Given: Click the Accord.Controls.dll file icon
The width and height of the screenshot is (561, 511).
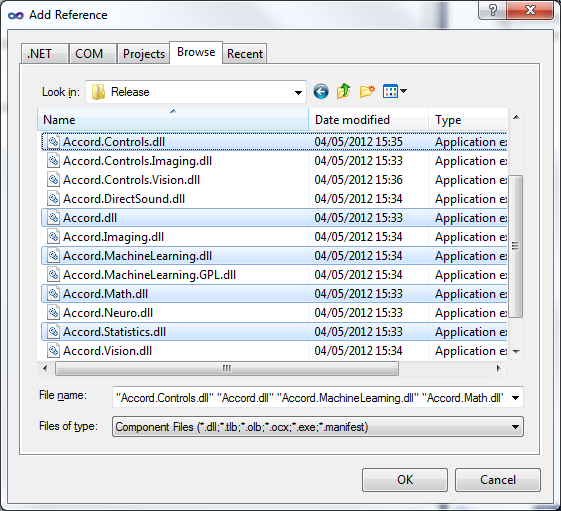Looking at the screenshot, I should (53, 142).
